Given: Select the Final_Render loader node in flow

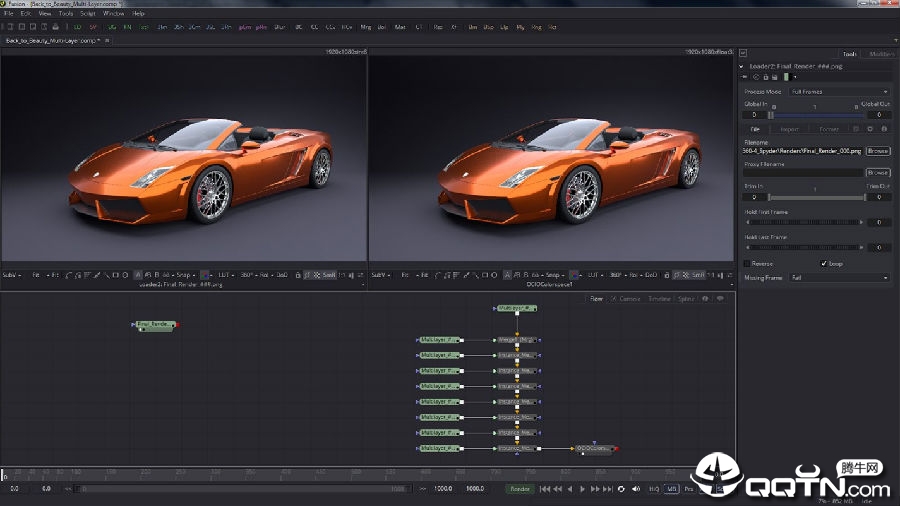Looking at the screenshot, I should (x=155, y=325).
